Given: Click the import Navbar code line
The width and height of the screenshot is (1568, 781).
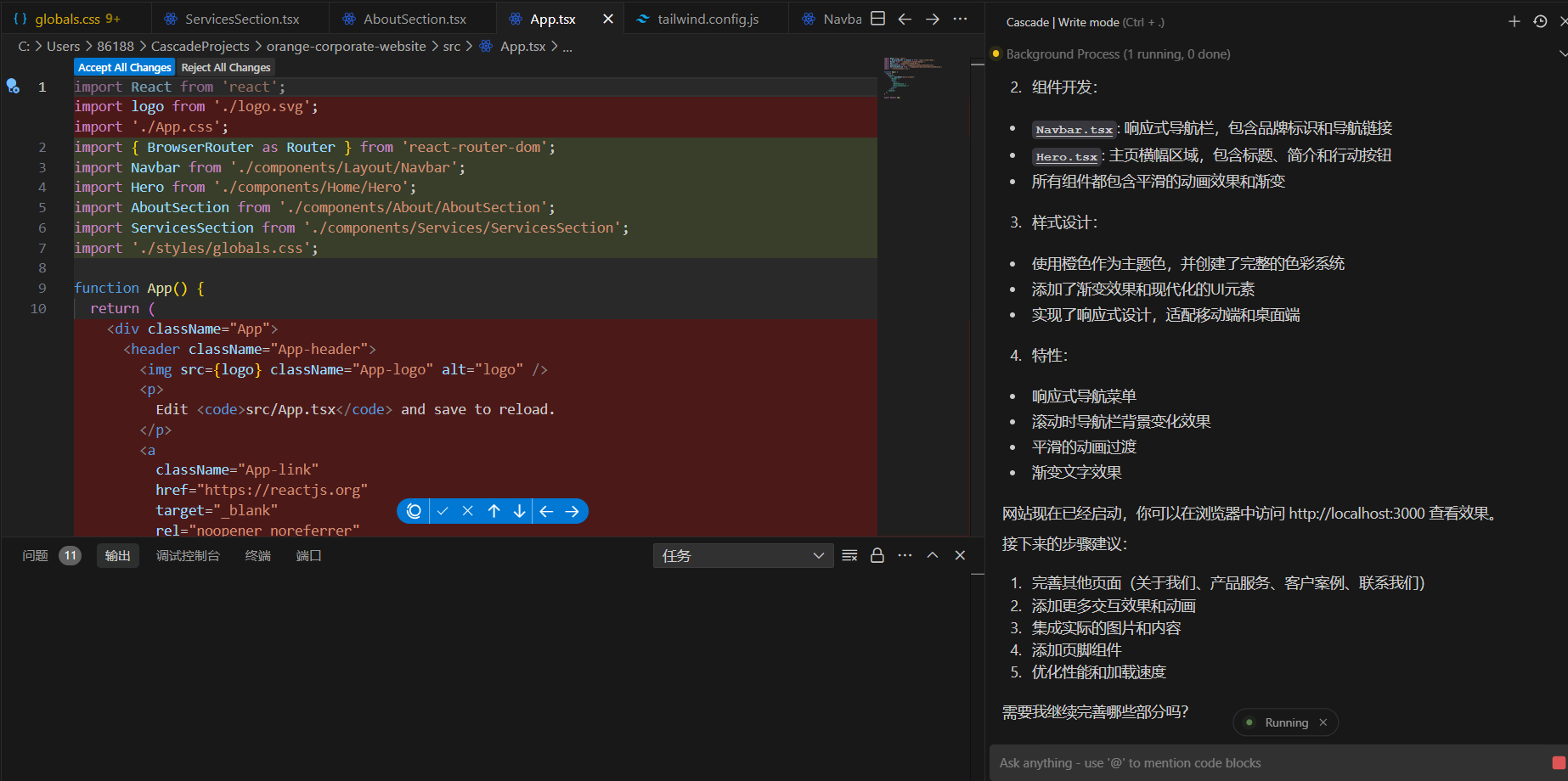Looking at the screenshot, I should (269, 167).
